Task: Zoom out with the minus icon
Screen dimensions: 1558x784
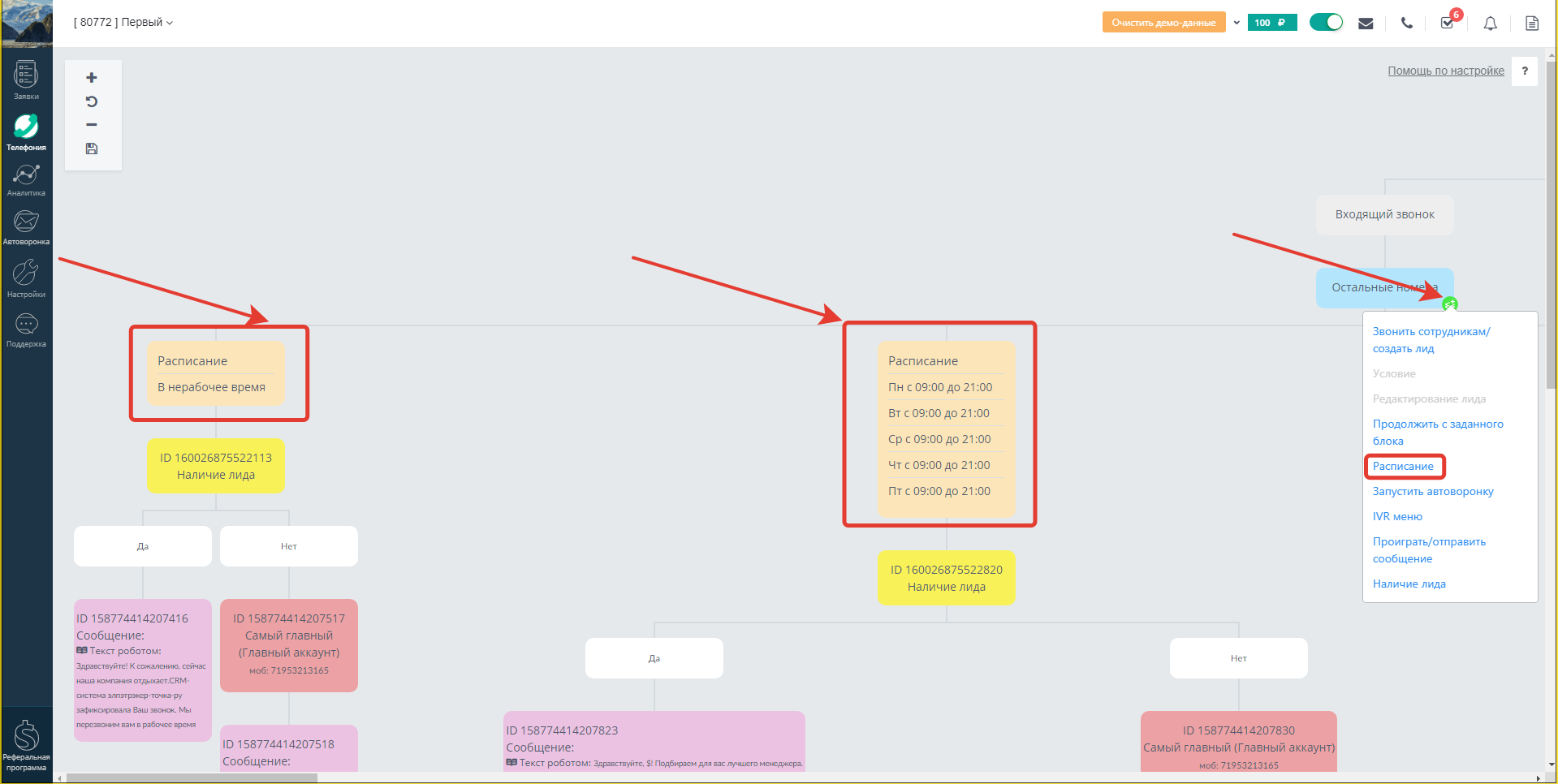Action: point(92,125)
